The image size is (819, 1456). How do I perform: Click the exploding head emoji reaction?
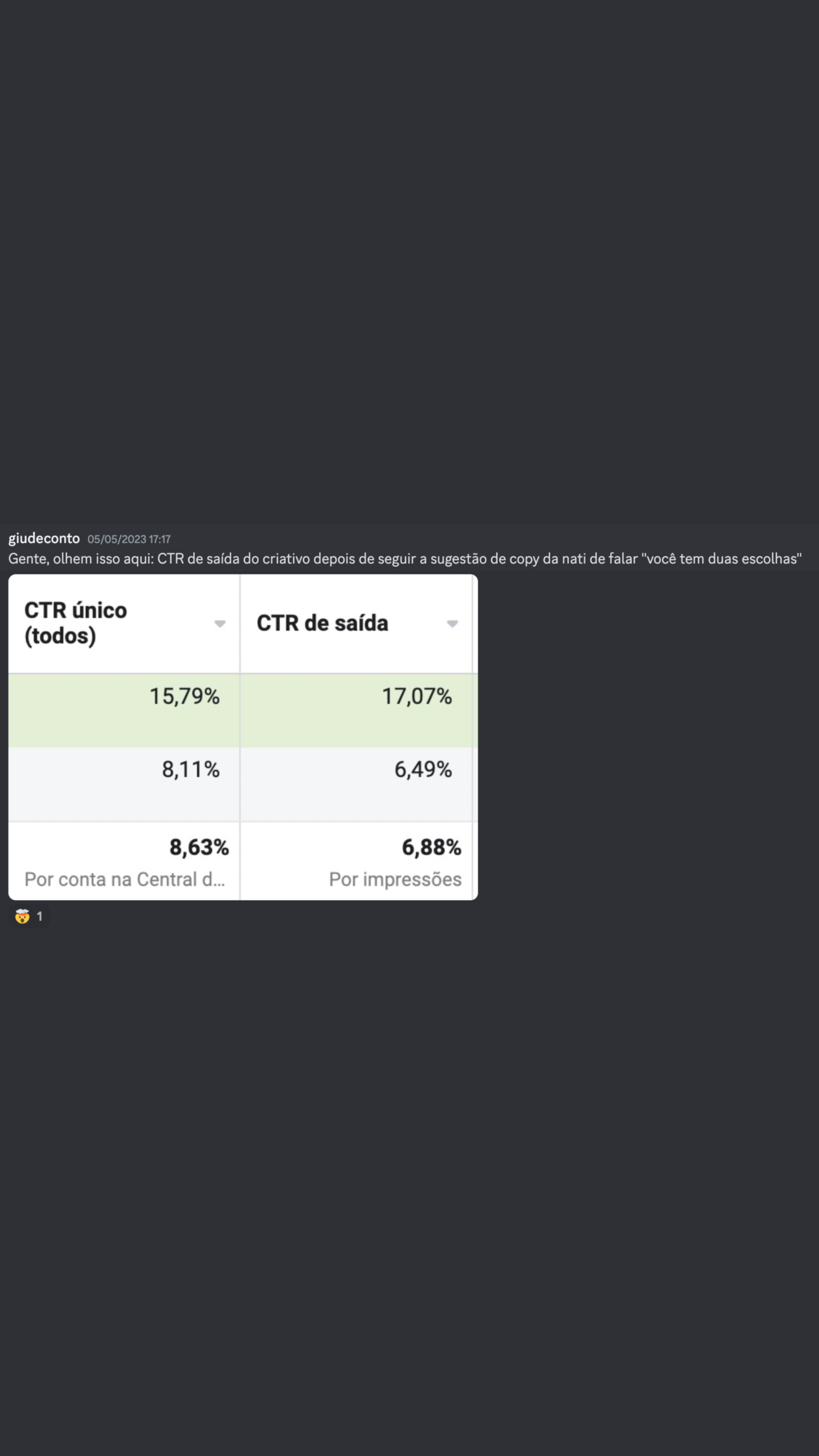[22, 916]
